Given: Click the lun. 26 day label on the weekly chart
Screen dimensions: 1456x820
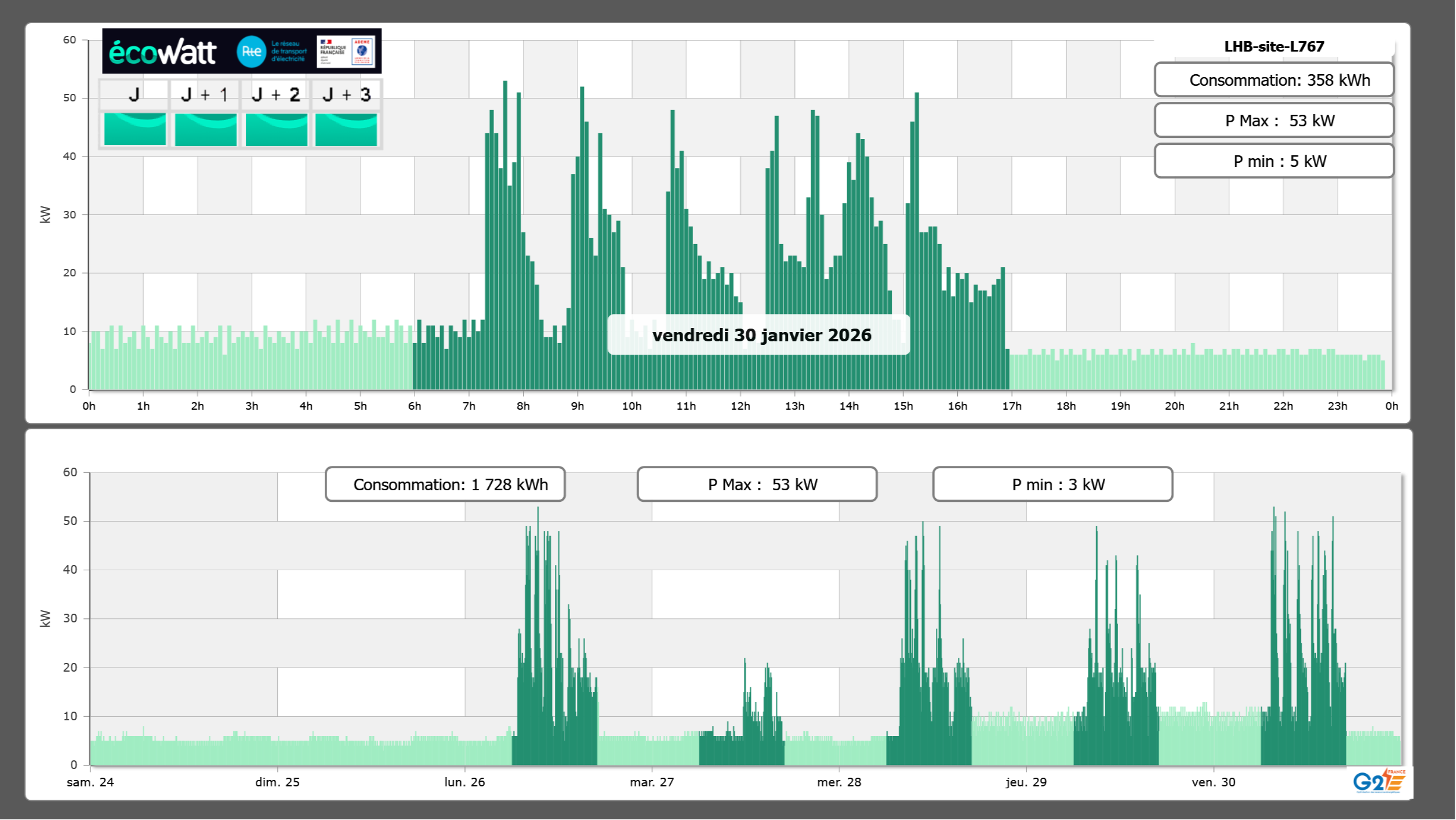Looking at the screenshot, I should [464, 782].
